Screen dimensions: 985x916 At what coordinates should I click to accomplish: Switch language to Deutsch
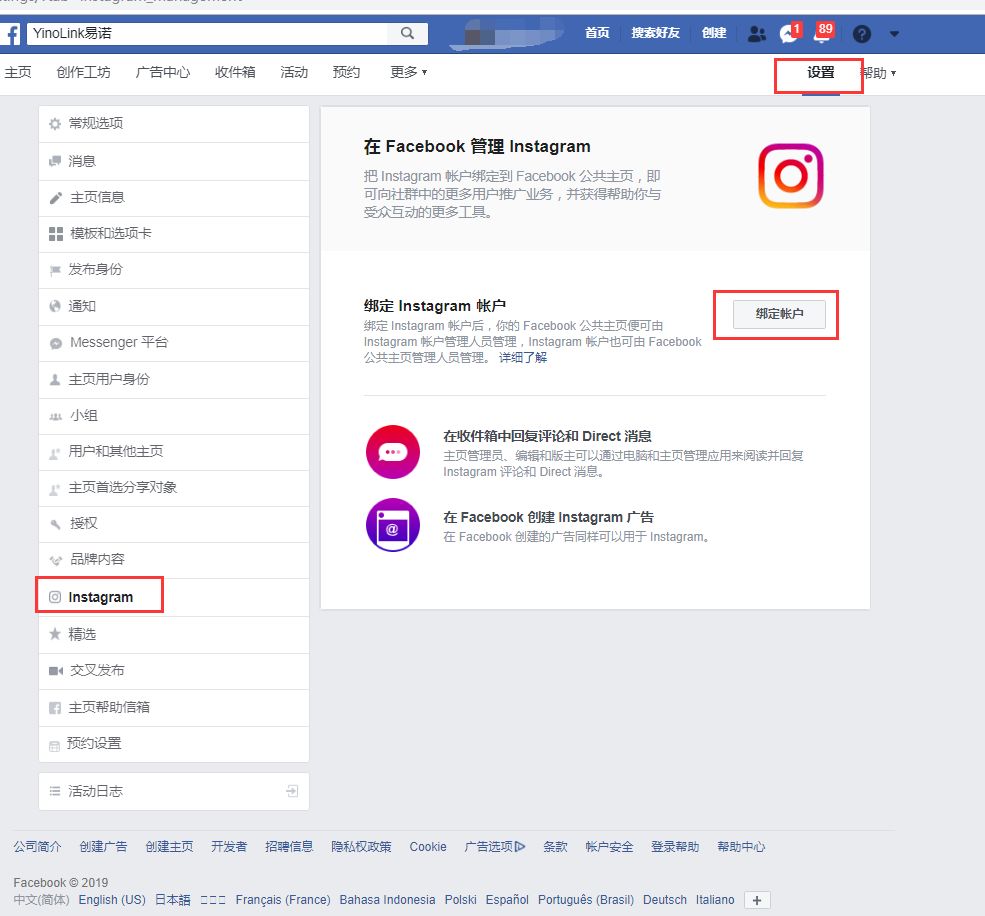click(x=665, y=900)
